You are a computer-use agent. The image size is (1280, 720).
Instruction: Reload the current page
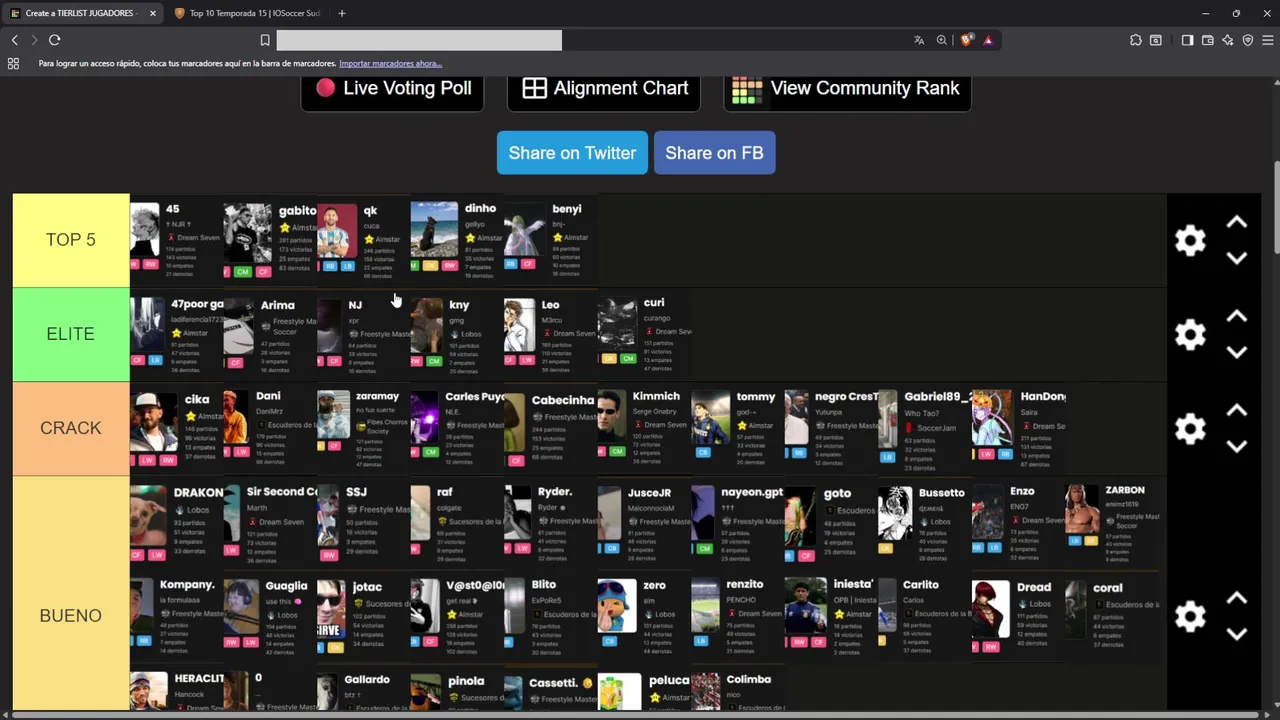coord(55,40)
